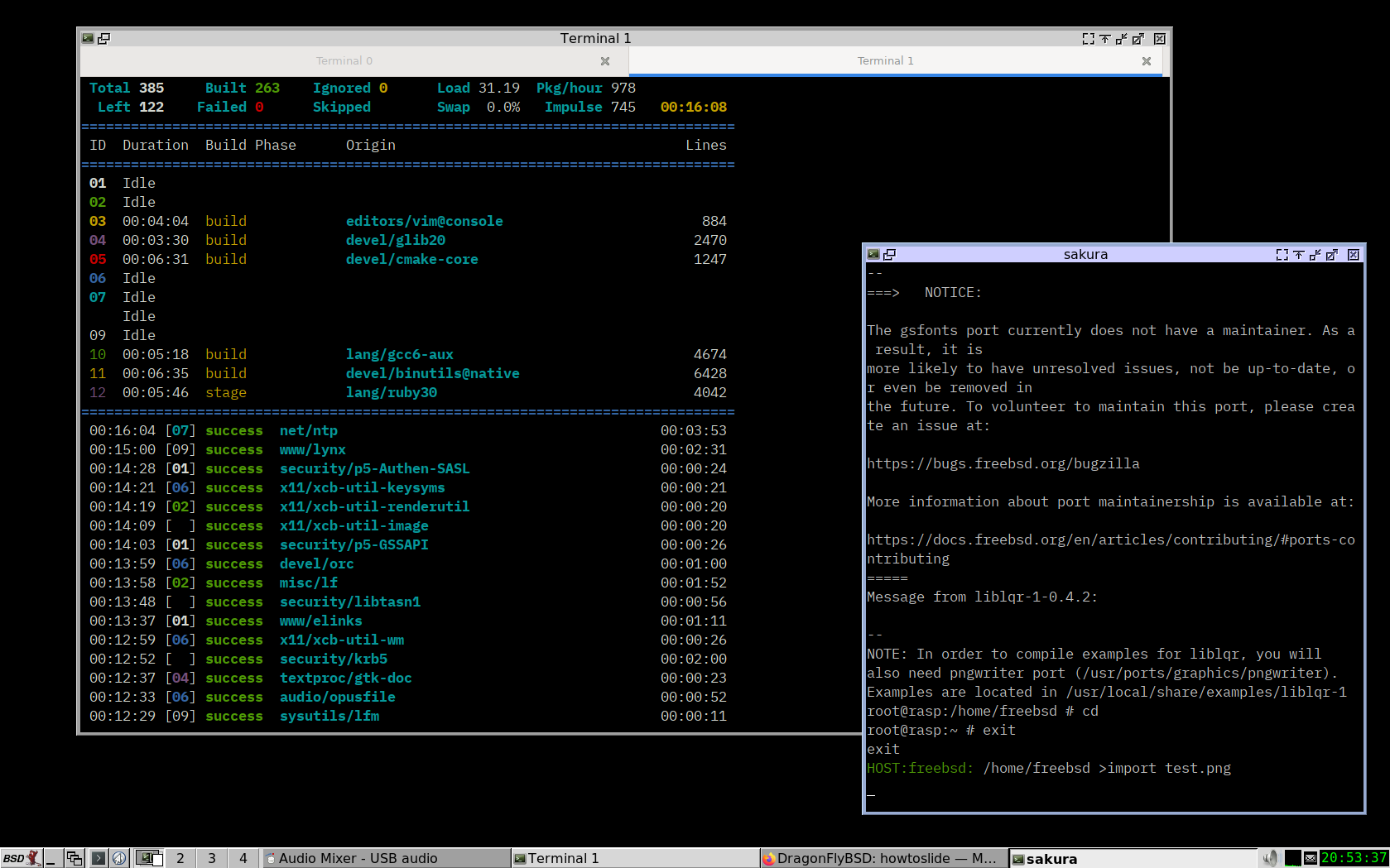Click the sakura window title bar
The image size is (1390, 868).
pyautogui.click(x=1085, y=254)
